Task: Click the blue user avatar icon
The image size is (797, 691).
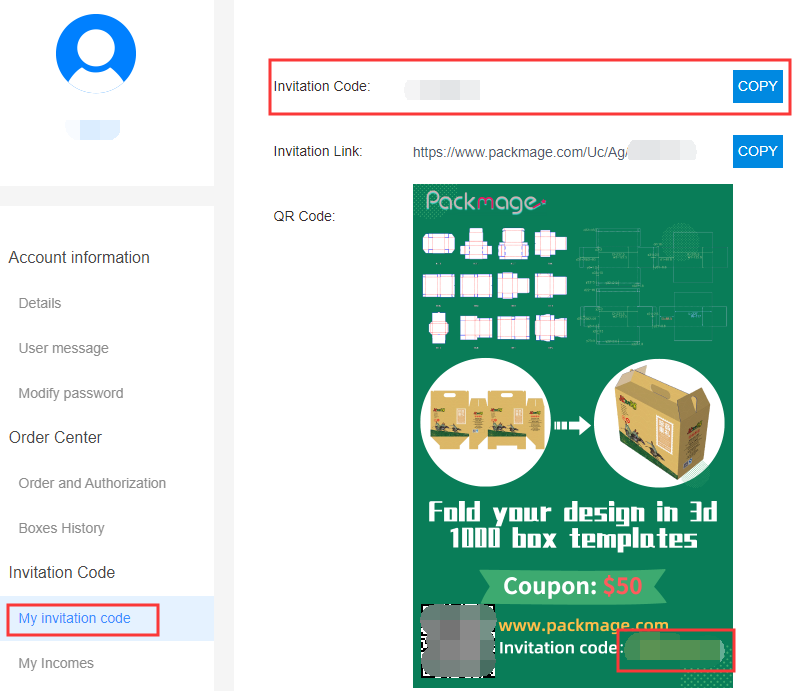Action: [x=96, y=54]
